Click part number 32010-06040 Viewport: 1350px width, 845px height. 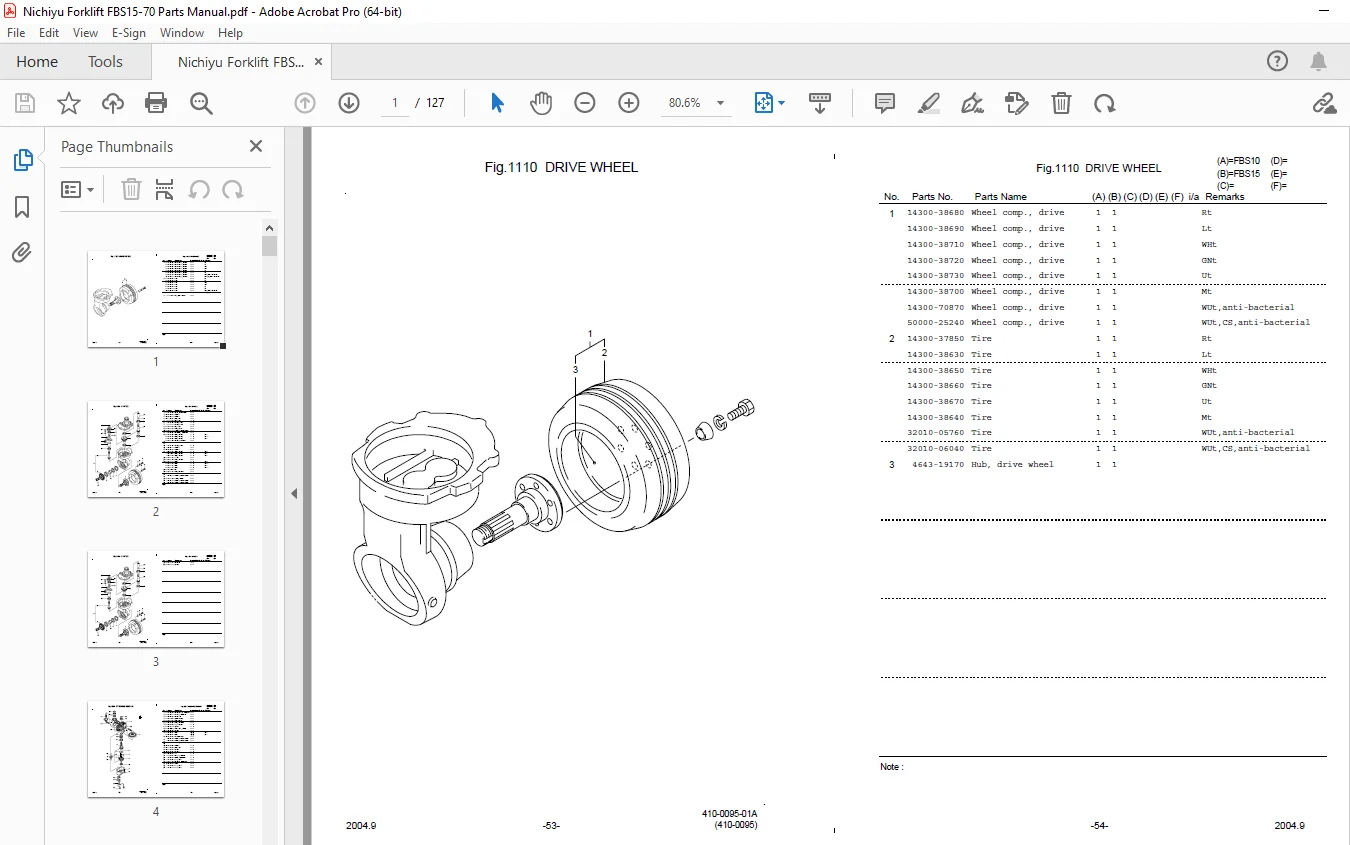936,449
